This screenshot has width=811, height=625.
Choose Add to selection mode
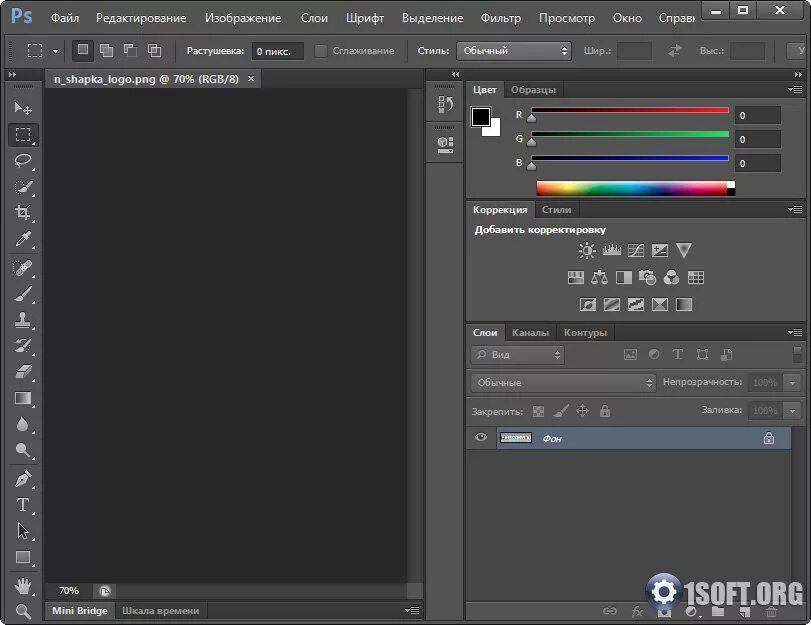107,50
